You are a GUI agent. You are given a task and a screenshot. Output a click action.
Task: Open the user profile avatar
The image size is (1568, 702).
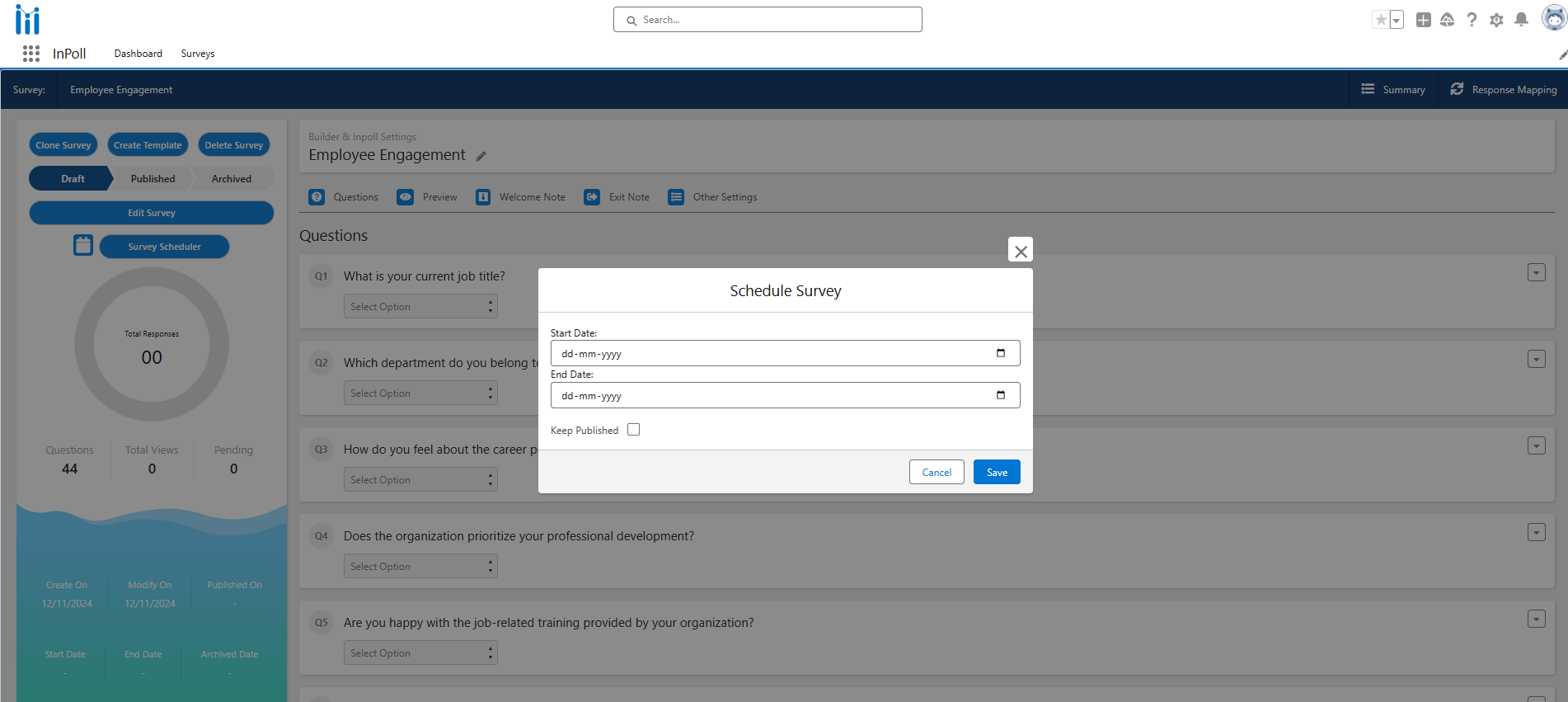pos(1554,17)
